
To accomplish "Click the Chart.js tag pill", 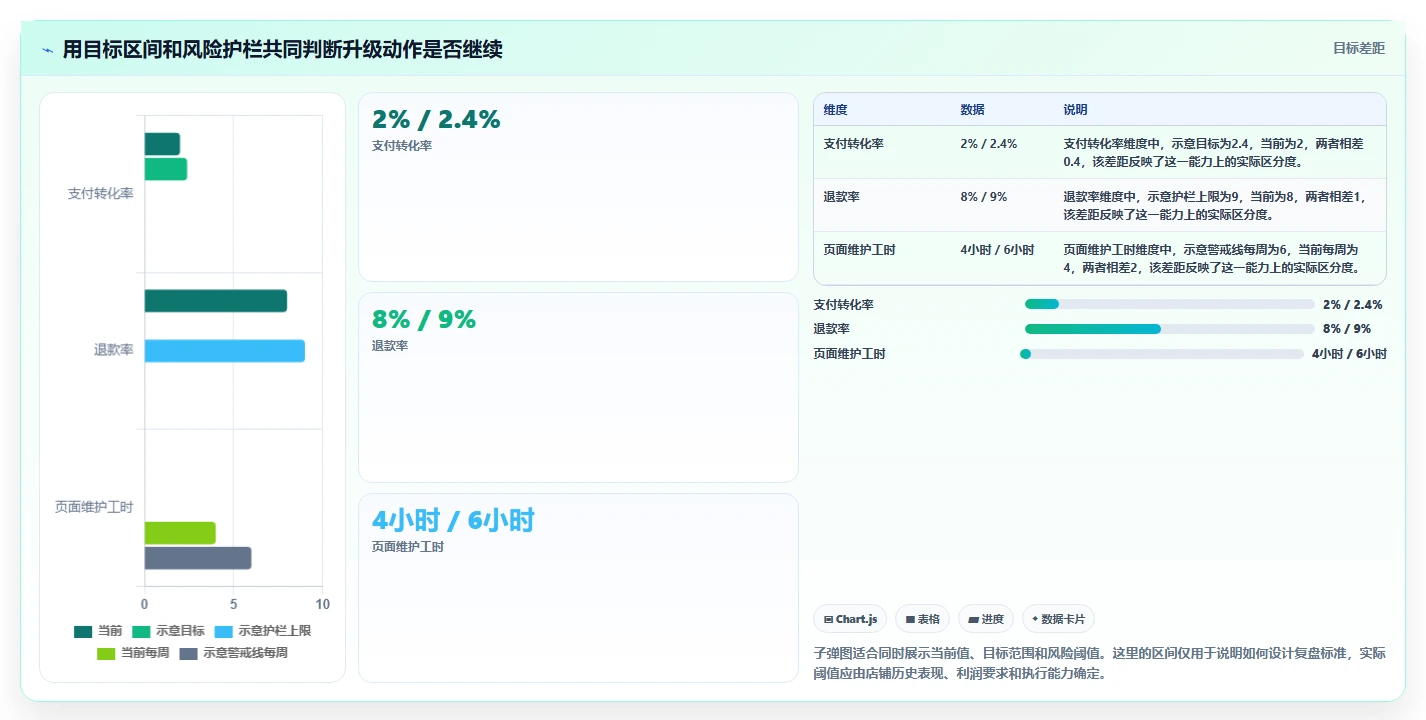I will [x=850, y=619].
